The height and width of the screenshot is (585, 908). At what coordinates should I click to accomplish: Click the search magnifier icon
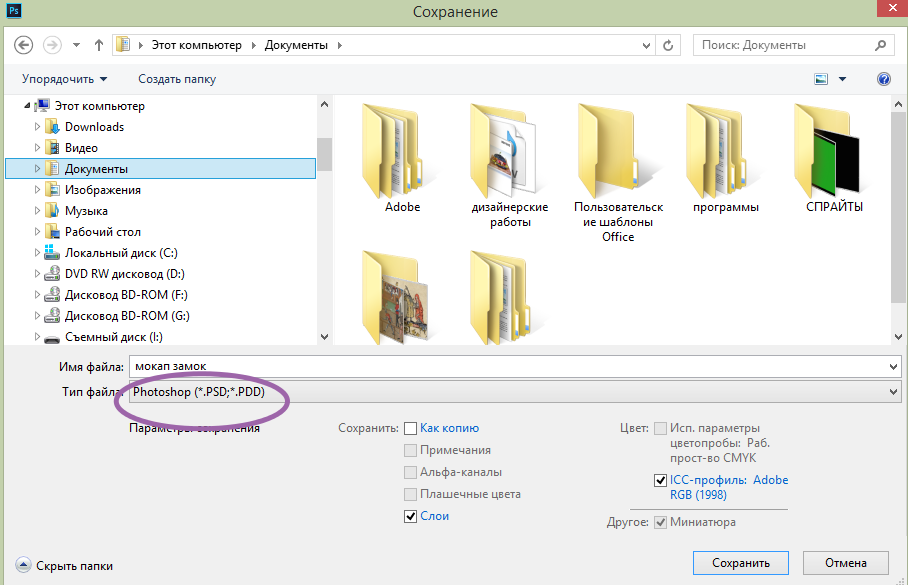coord(880,45)
